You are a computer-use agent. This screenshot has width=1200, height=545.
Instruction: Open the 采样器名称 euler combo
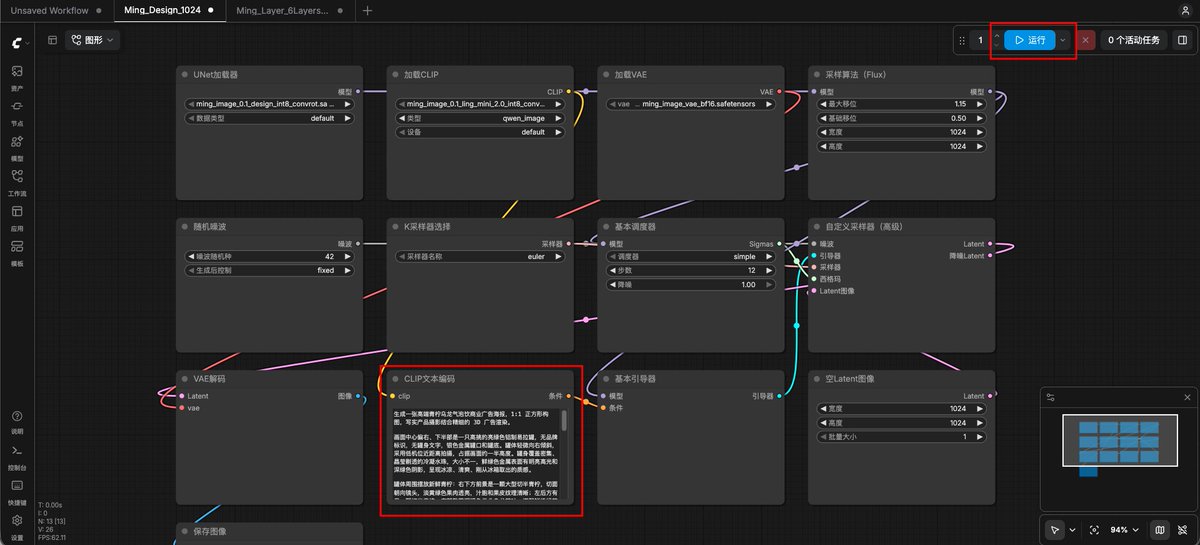[x=480, y=256]
